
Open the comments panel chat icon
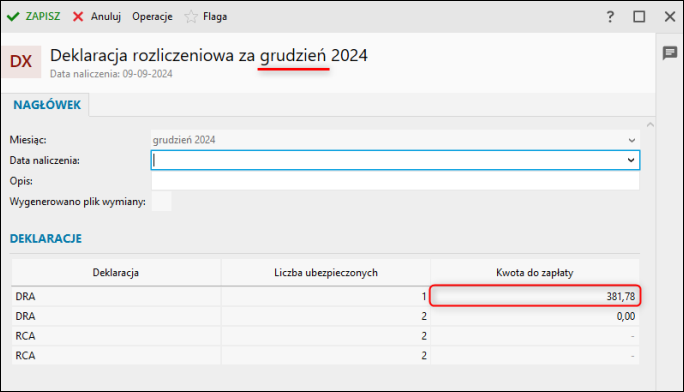click(x=670, y=53)
